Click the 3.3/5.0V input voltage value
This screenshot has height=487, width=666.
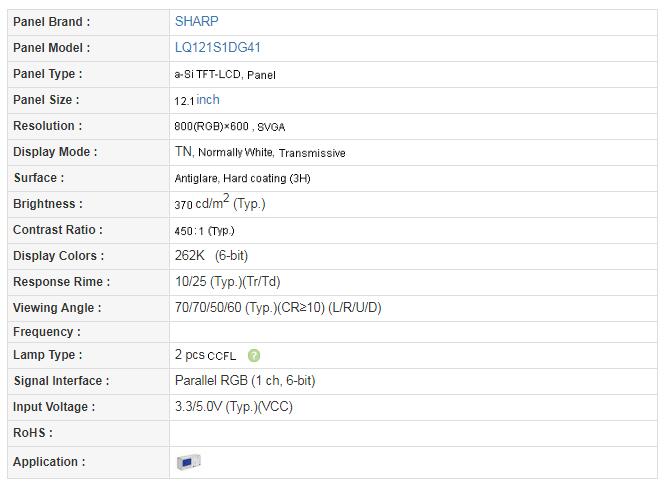(x=233, y=407)
